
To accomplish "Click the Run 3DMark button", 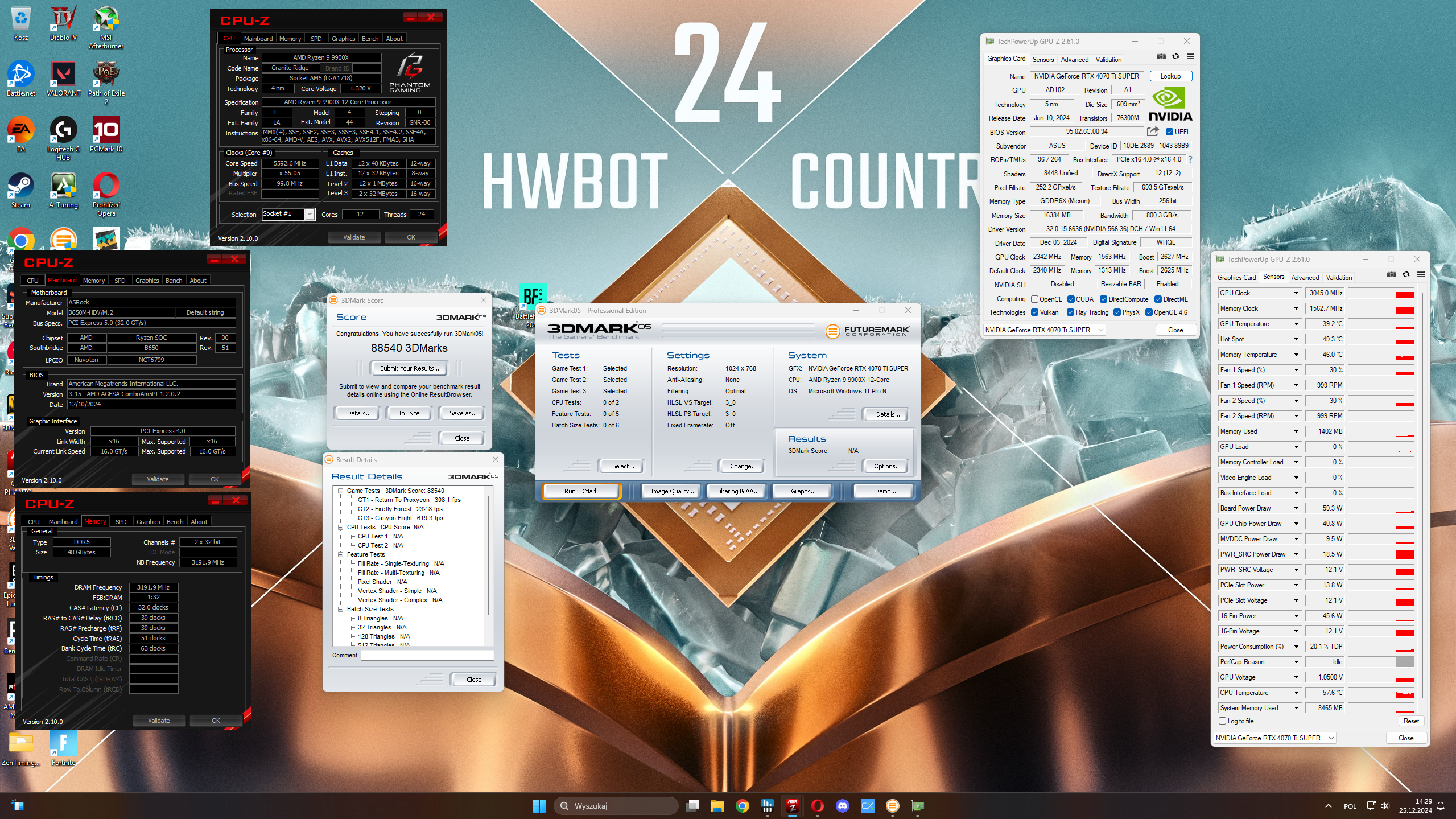I will point(581,491).
